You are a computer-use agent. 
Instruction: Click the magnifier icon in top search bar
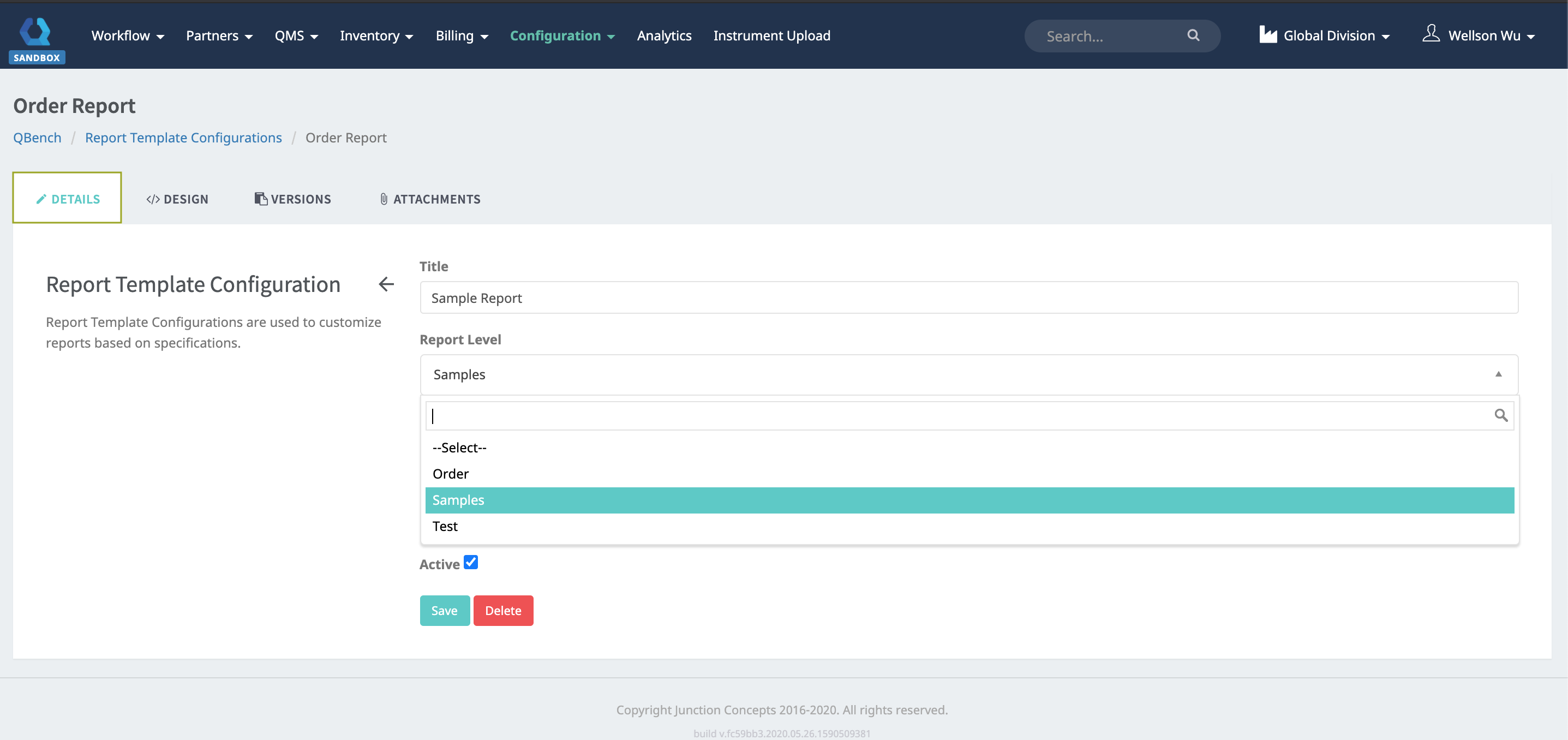tap(1193, 35)
